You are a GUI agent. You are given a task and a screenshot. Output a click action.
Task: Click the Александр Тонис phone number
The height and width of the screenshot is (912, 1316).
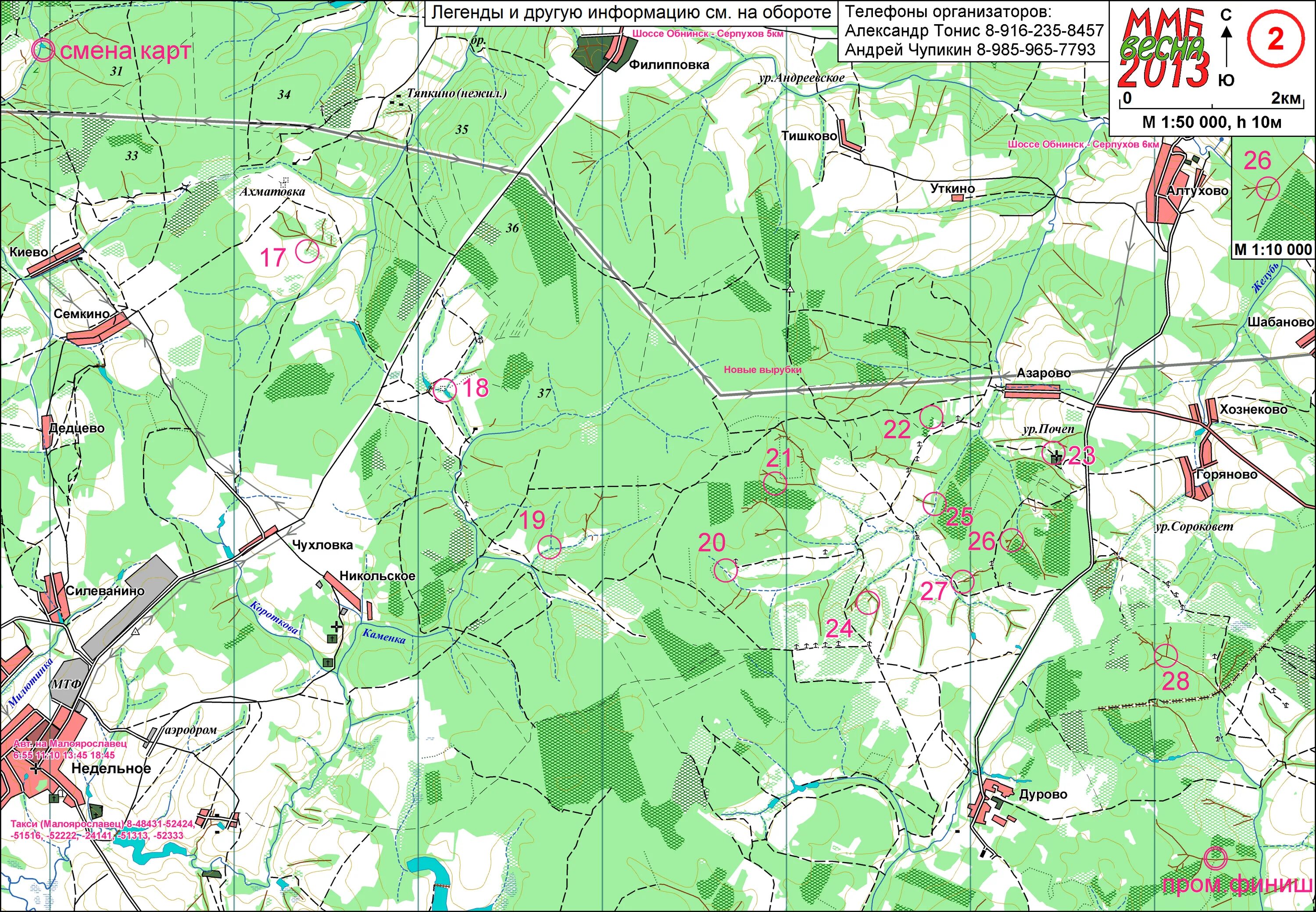[x=1045, y=30]
